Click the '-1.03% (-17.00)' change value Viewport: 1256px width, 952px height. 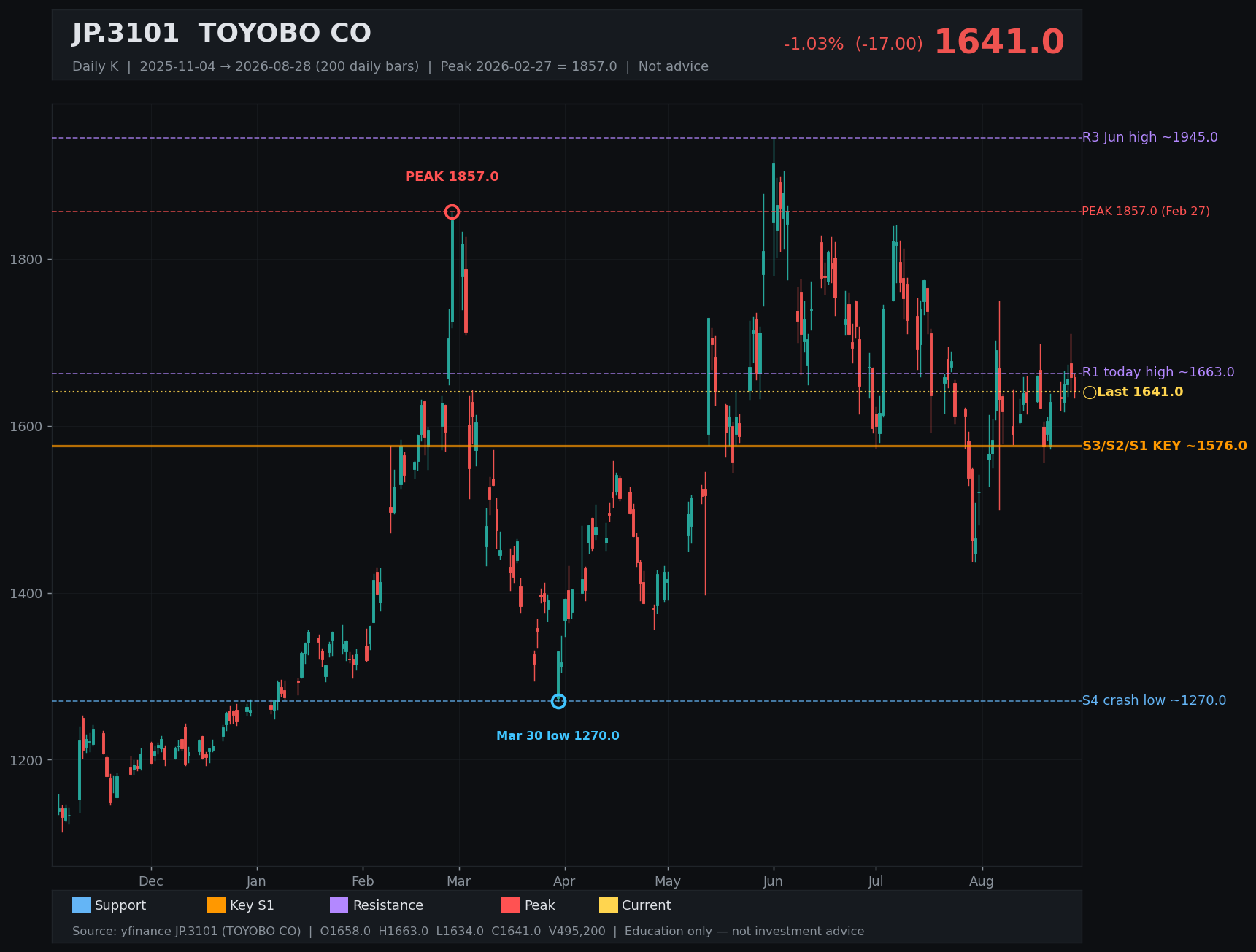pos(853,44)
